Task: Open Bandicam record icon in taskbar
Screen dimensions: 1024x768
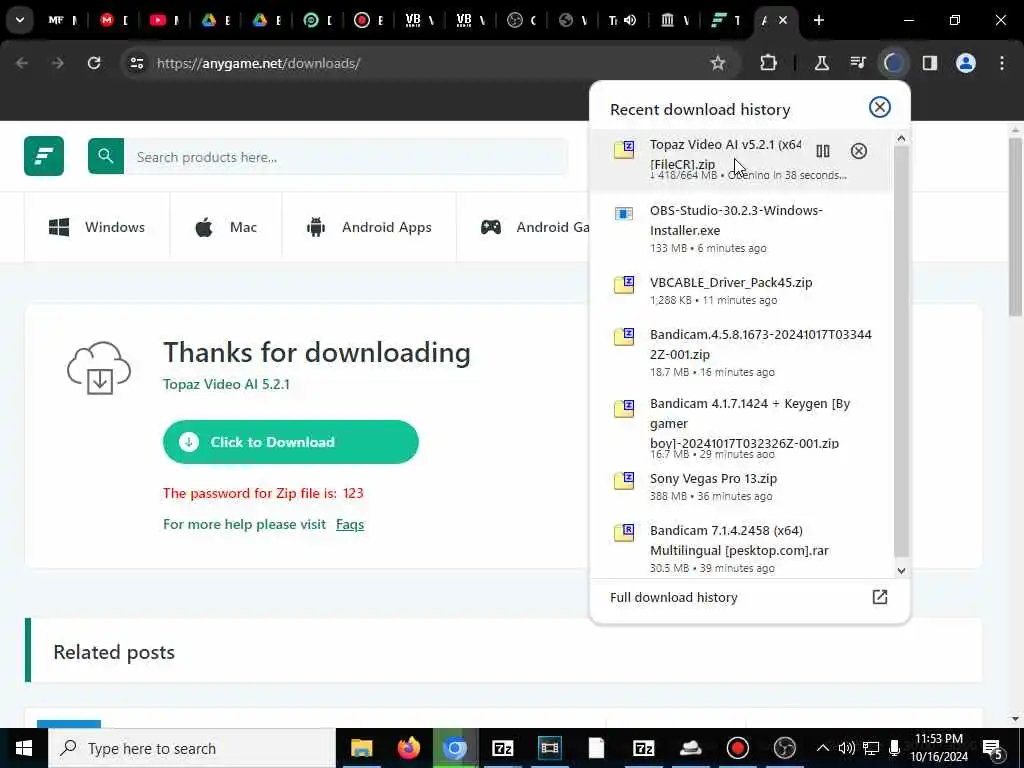Action: pyautogui.click(x=738, y=748)
